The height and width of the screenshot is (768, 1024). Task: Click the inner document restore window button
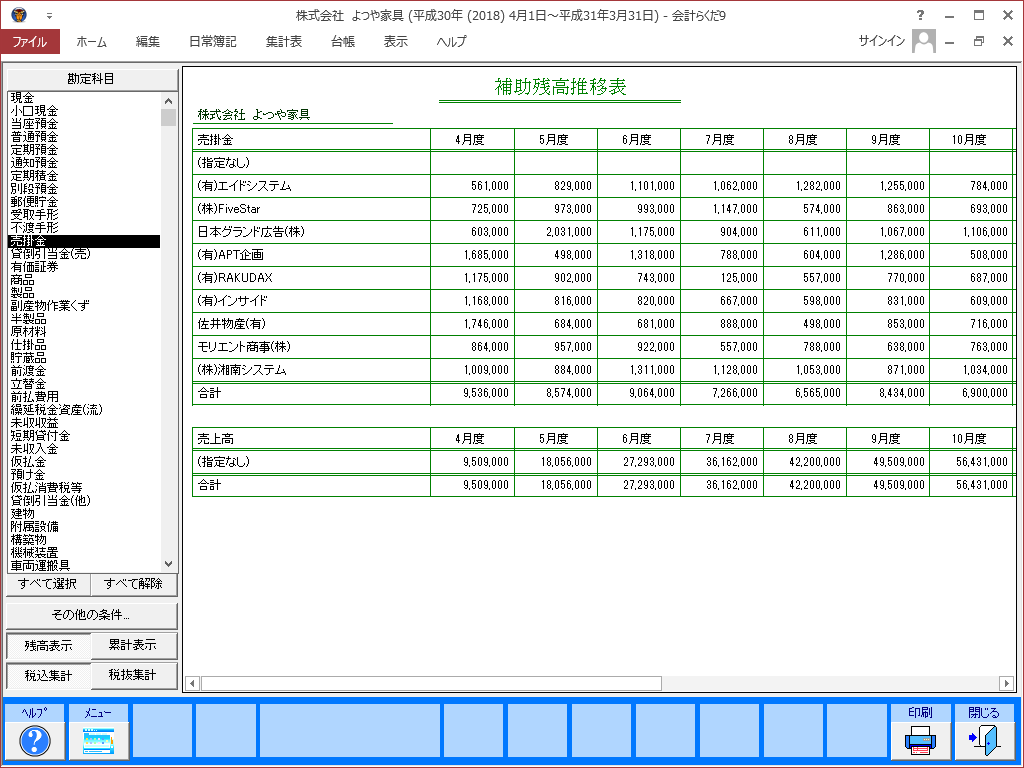coord(978,41)
